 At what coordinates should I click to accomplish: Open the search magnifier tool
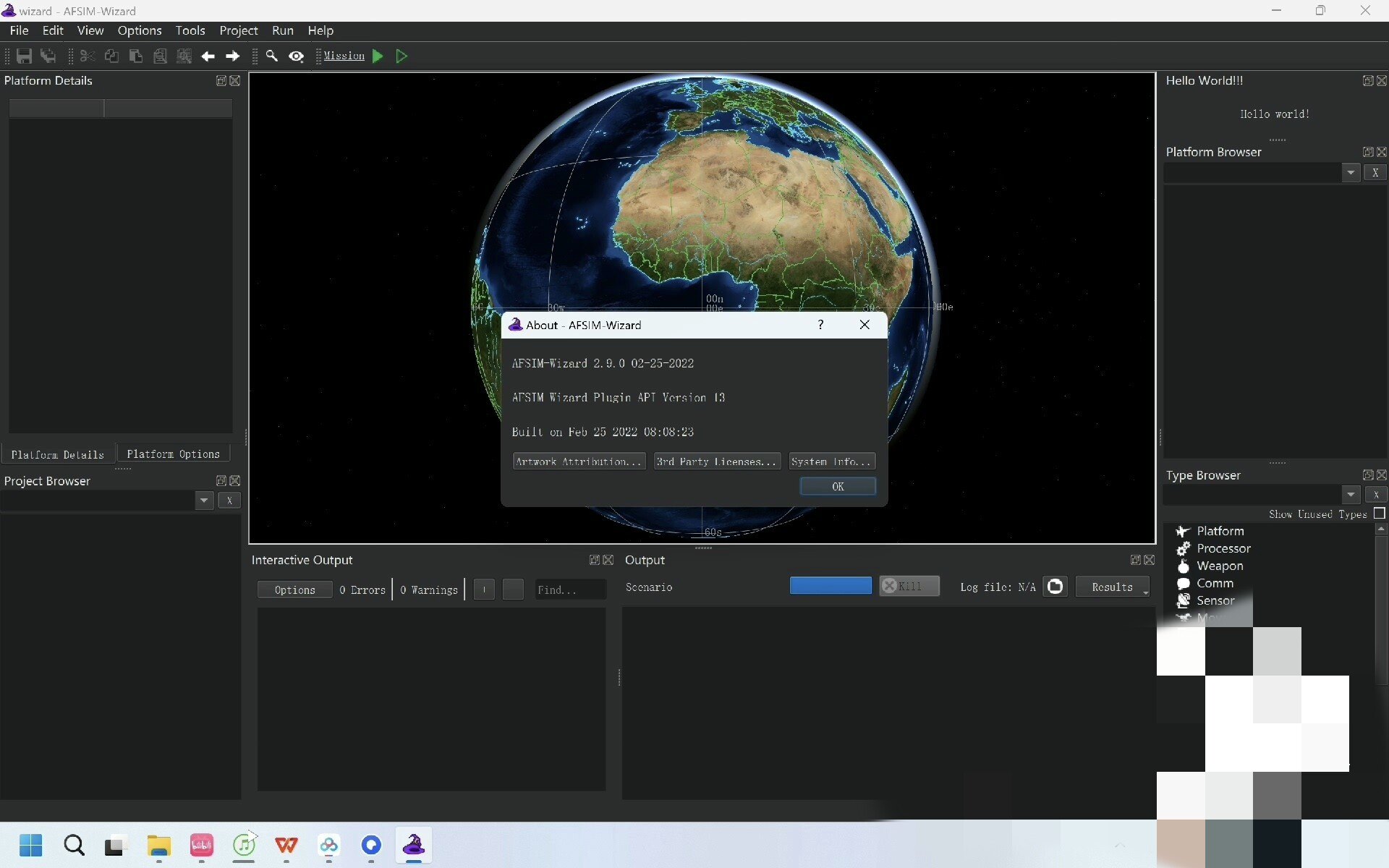click(272, 56)
